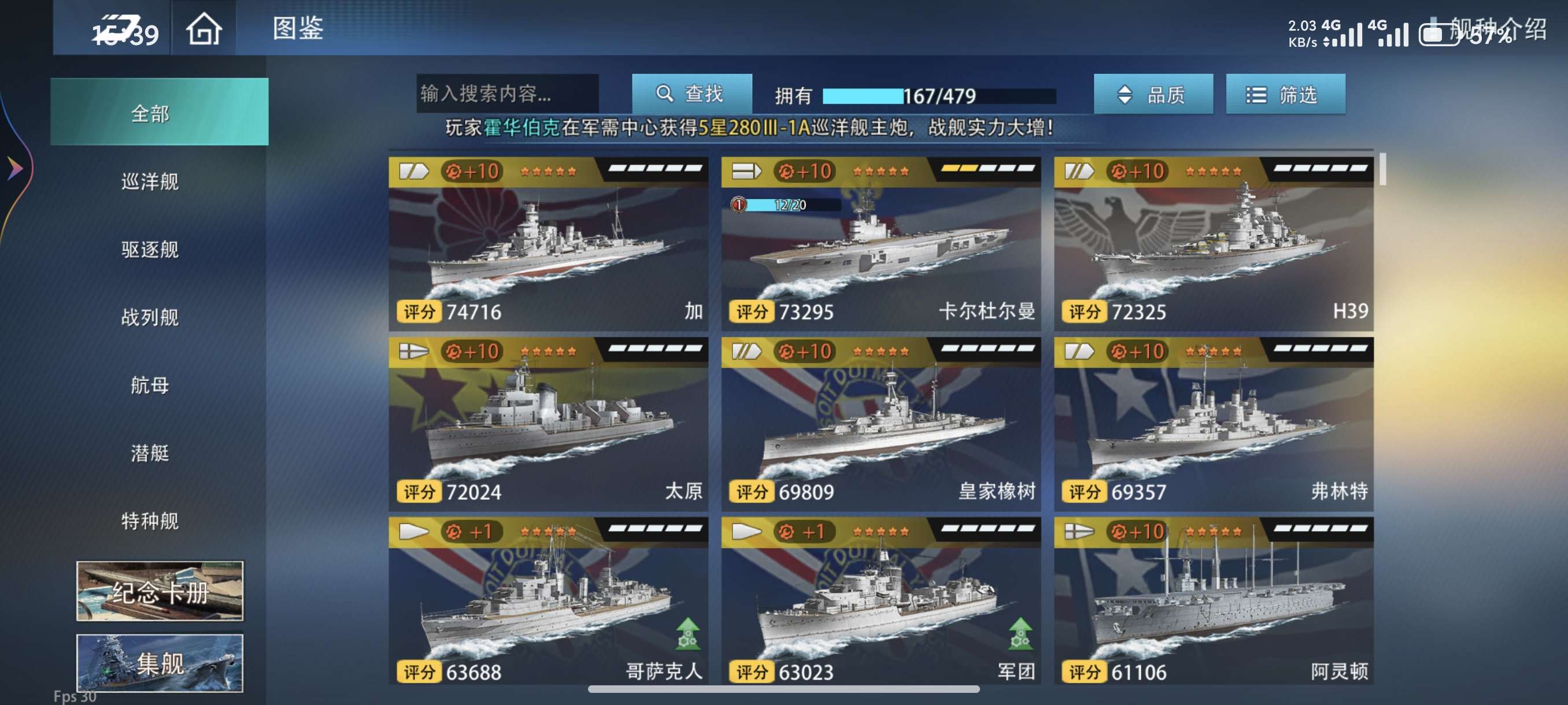Click ship type icon on 阿灵顿 card
The image size is (1568, 705).
tap(1079, 531)
